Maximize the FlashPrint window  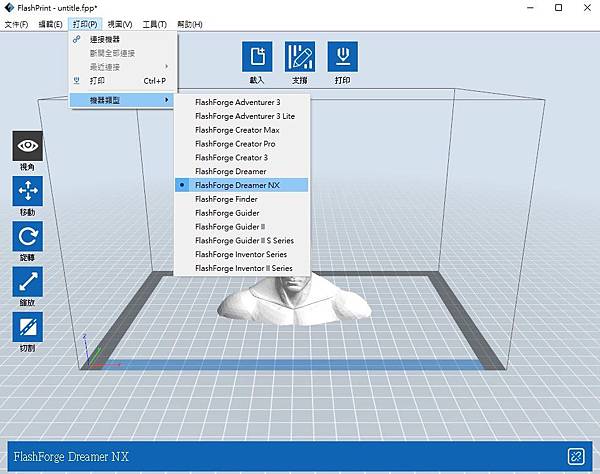click(559, 8)
